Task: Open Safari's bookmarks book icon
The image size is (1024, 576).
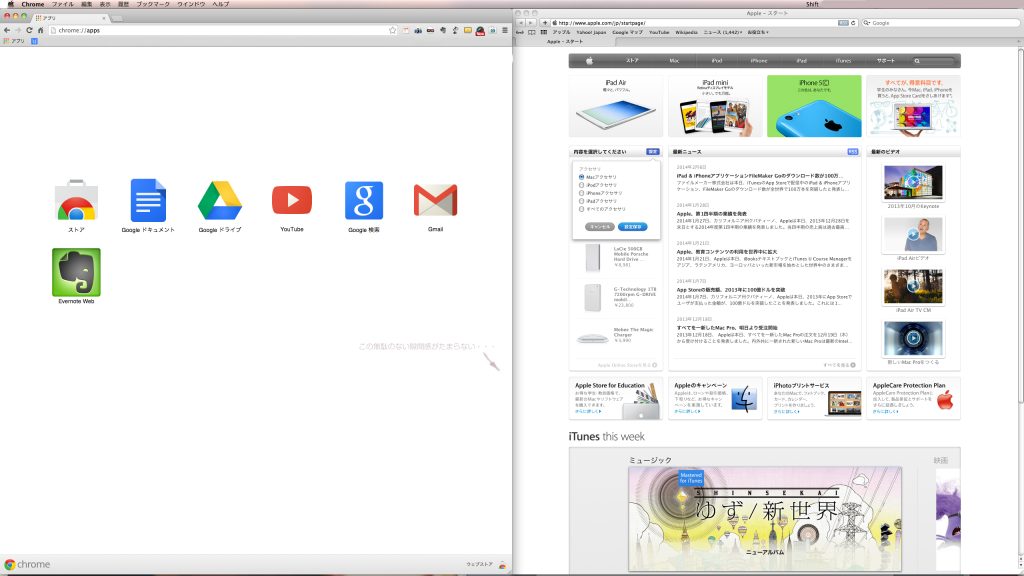Action: pyautogui.click(x=532, y=32)
